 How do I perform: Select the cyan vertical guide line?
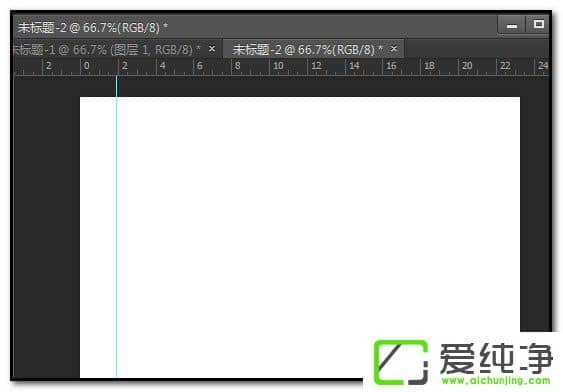(117, 226)
